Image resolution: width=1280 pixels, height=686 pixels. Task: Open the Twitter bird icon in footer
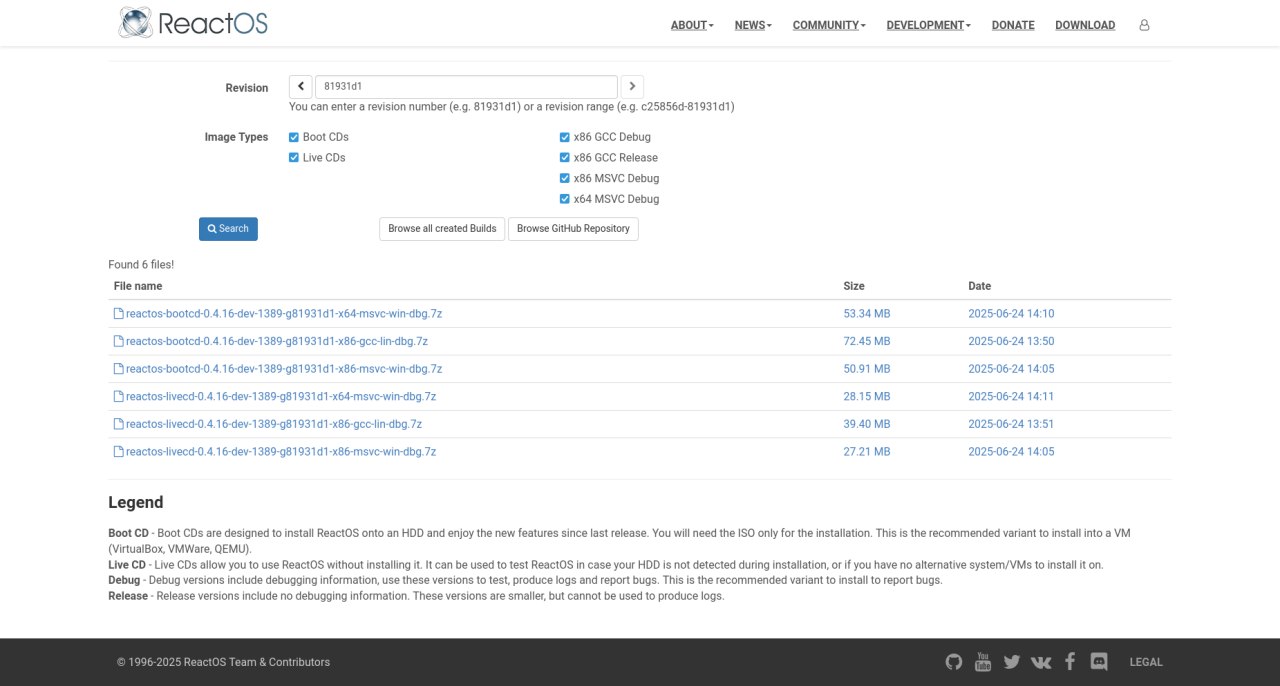1011,662
